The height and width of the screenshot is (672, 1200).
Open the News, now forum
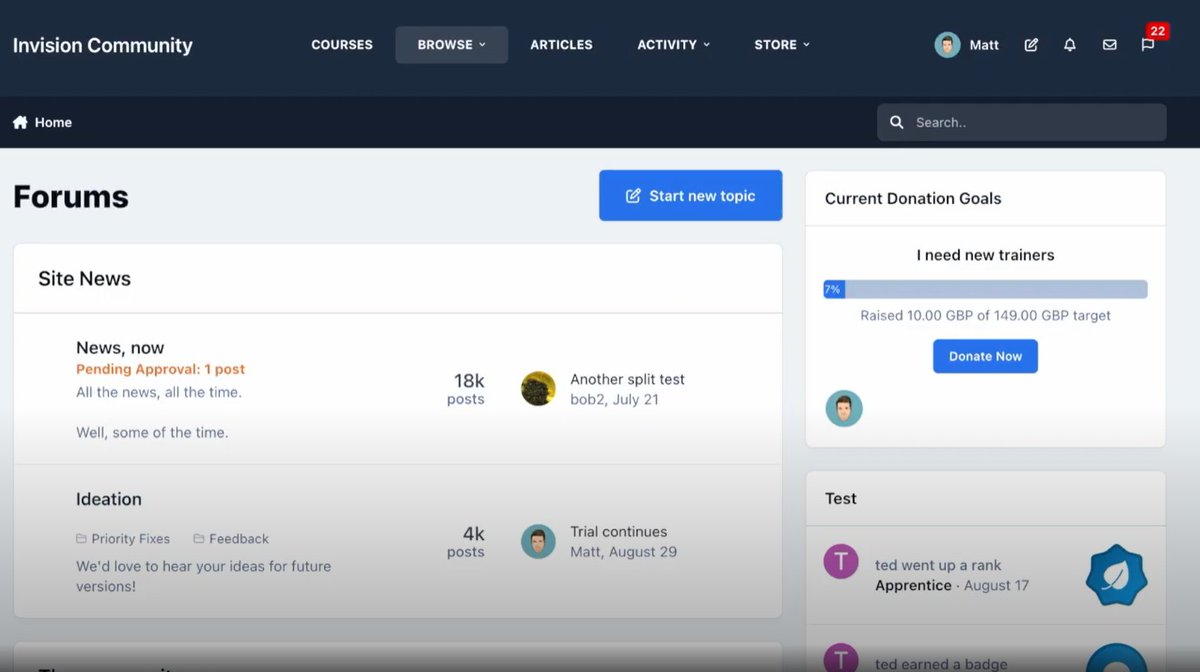(x=120, y=348)
